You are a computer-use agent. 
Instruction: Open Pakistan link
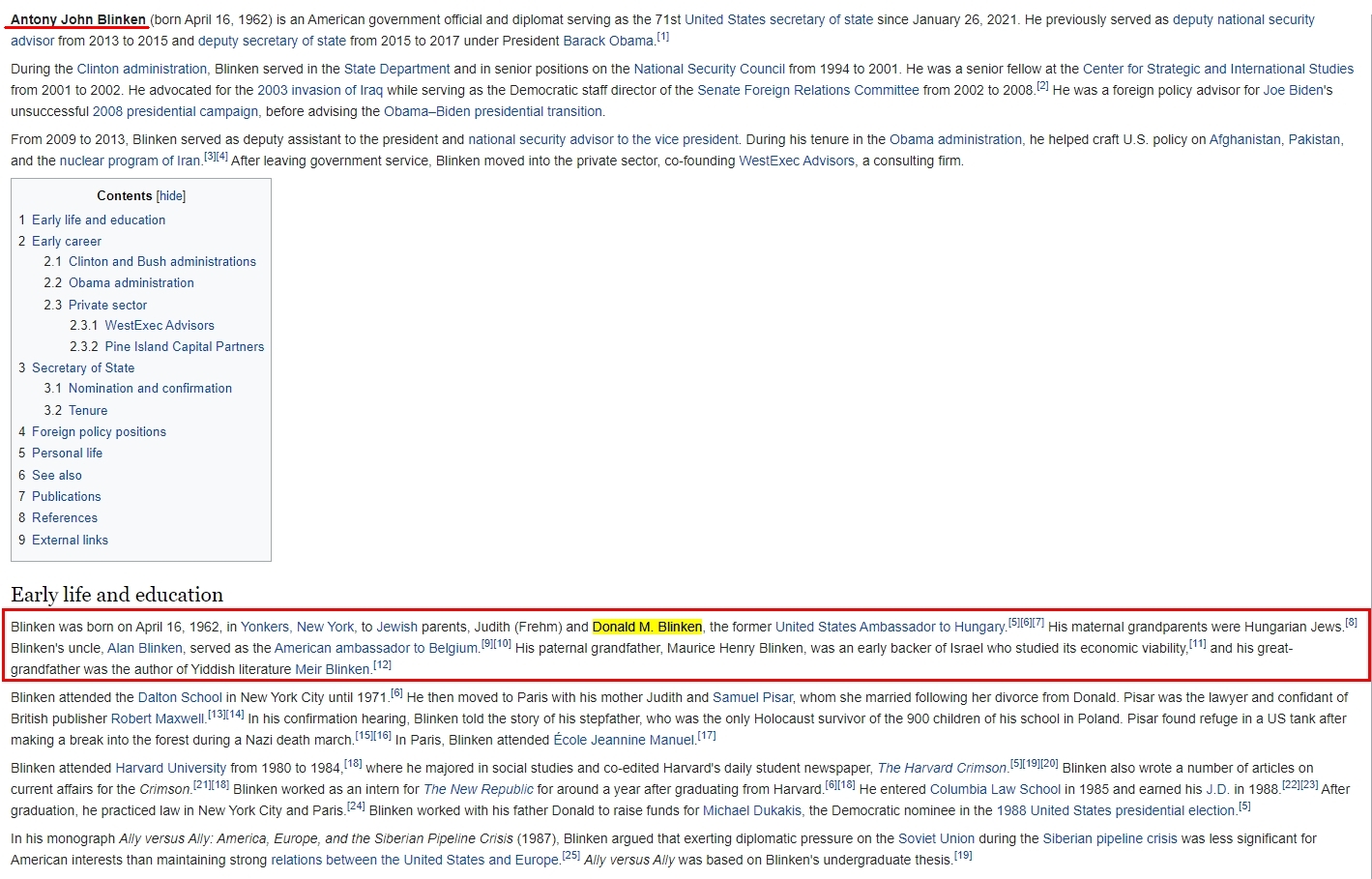pos(1314,139)
